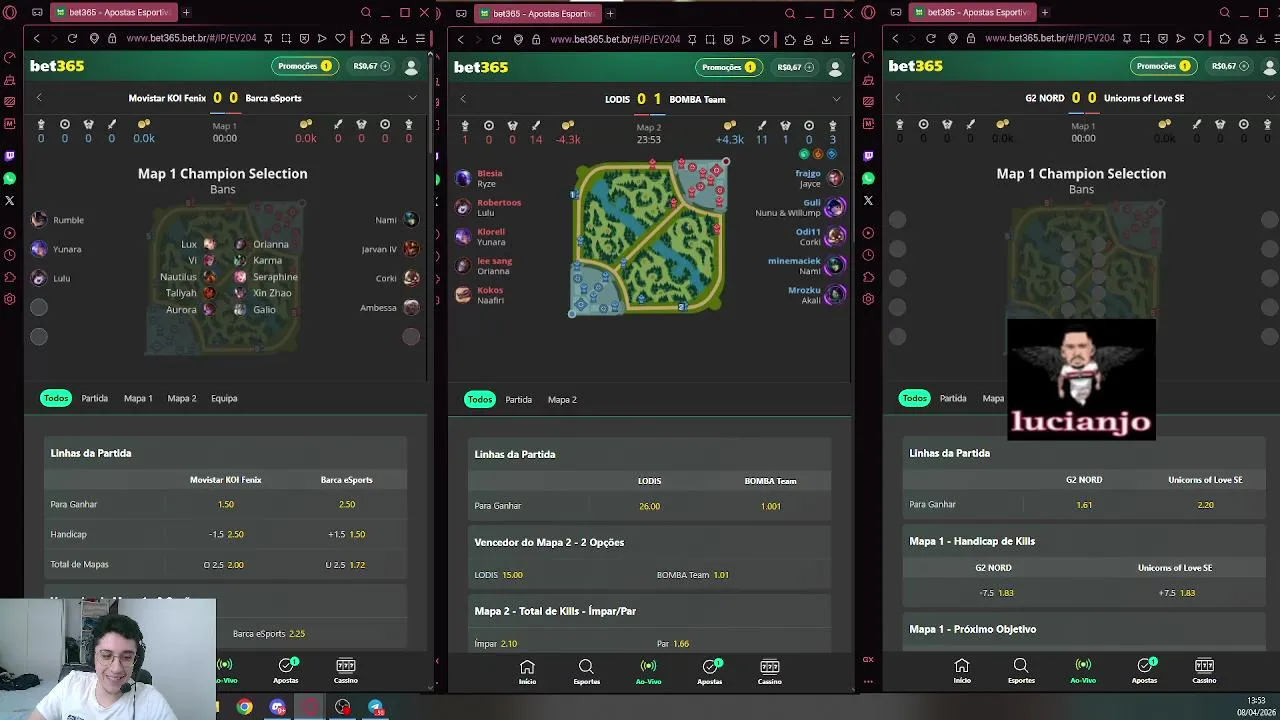Screen dimensions: 1280x720
Task: Go back from the G2 NORD match header
Action: [897, 98]
